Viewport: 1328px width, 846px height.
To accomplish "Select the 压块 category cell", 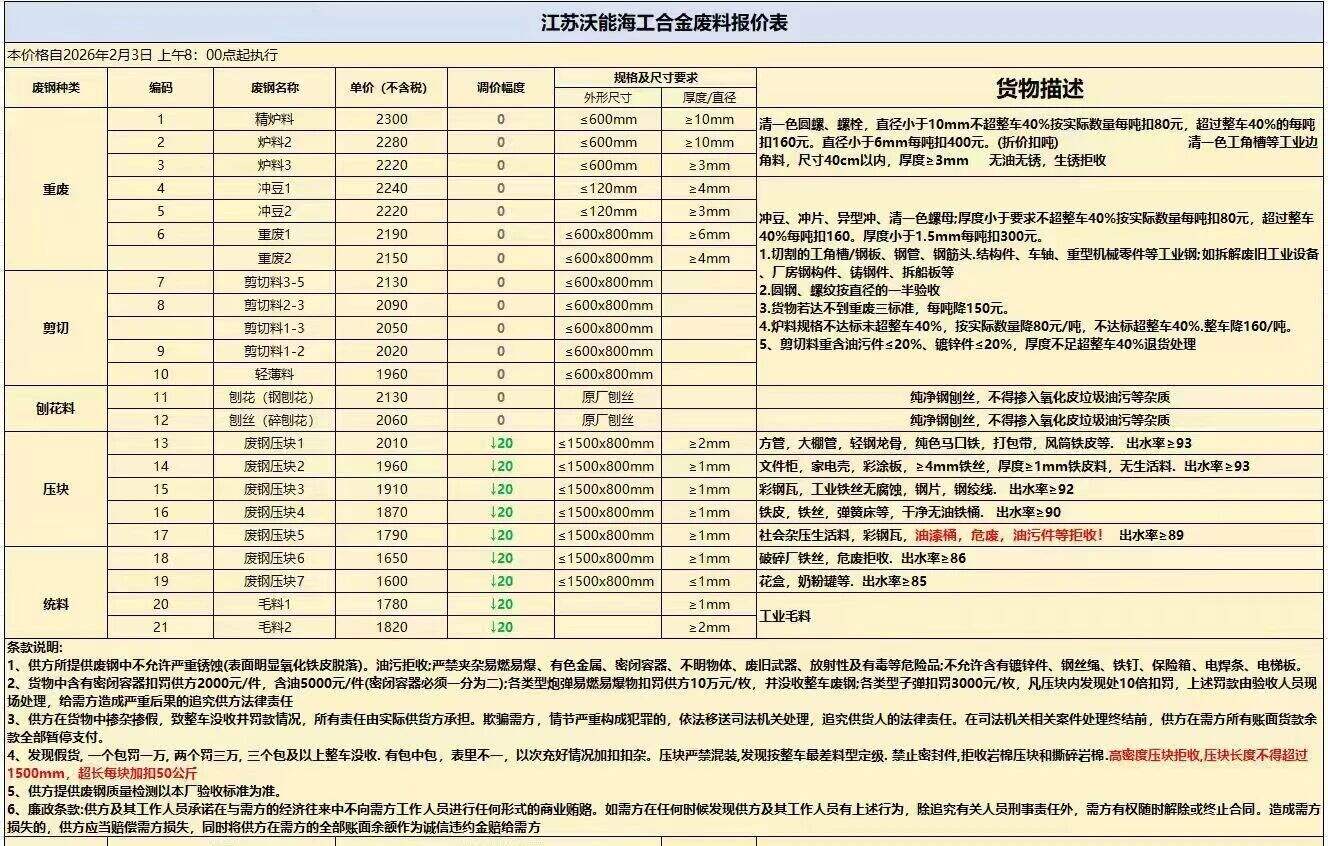I will tap(56, 490).
